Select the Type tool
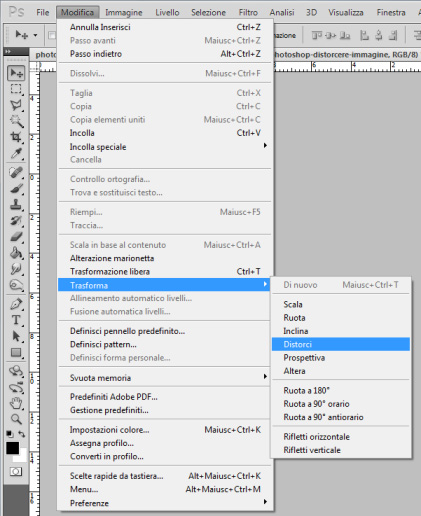This screenshot has height=516, width=421. [x=16, y=320]
